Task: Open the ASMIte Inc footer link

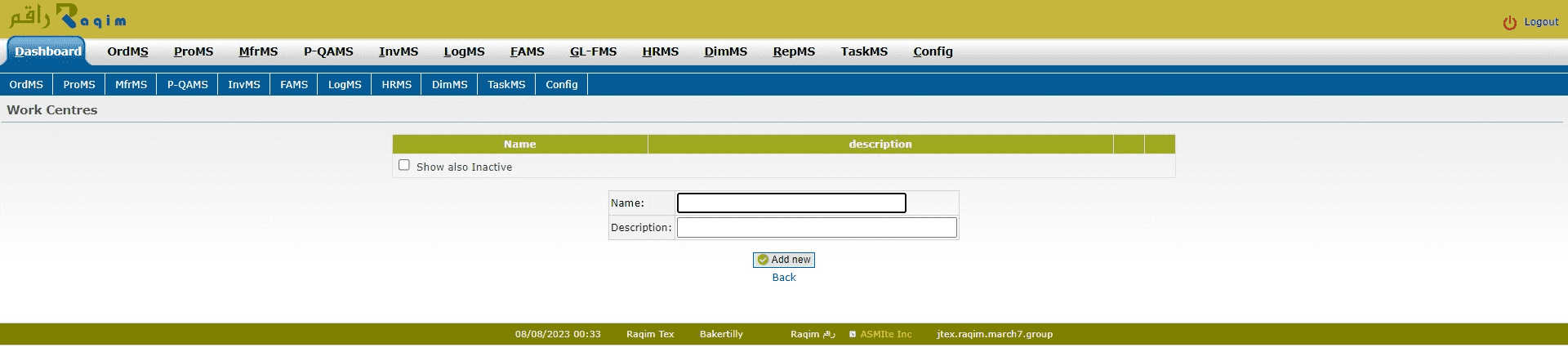Action: pyautogui.click(x=885, y=334)
